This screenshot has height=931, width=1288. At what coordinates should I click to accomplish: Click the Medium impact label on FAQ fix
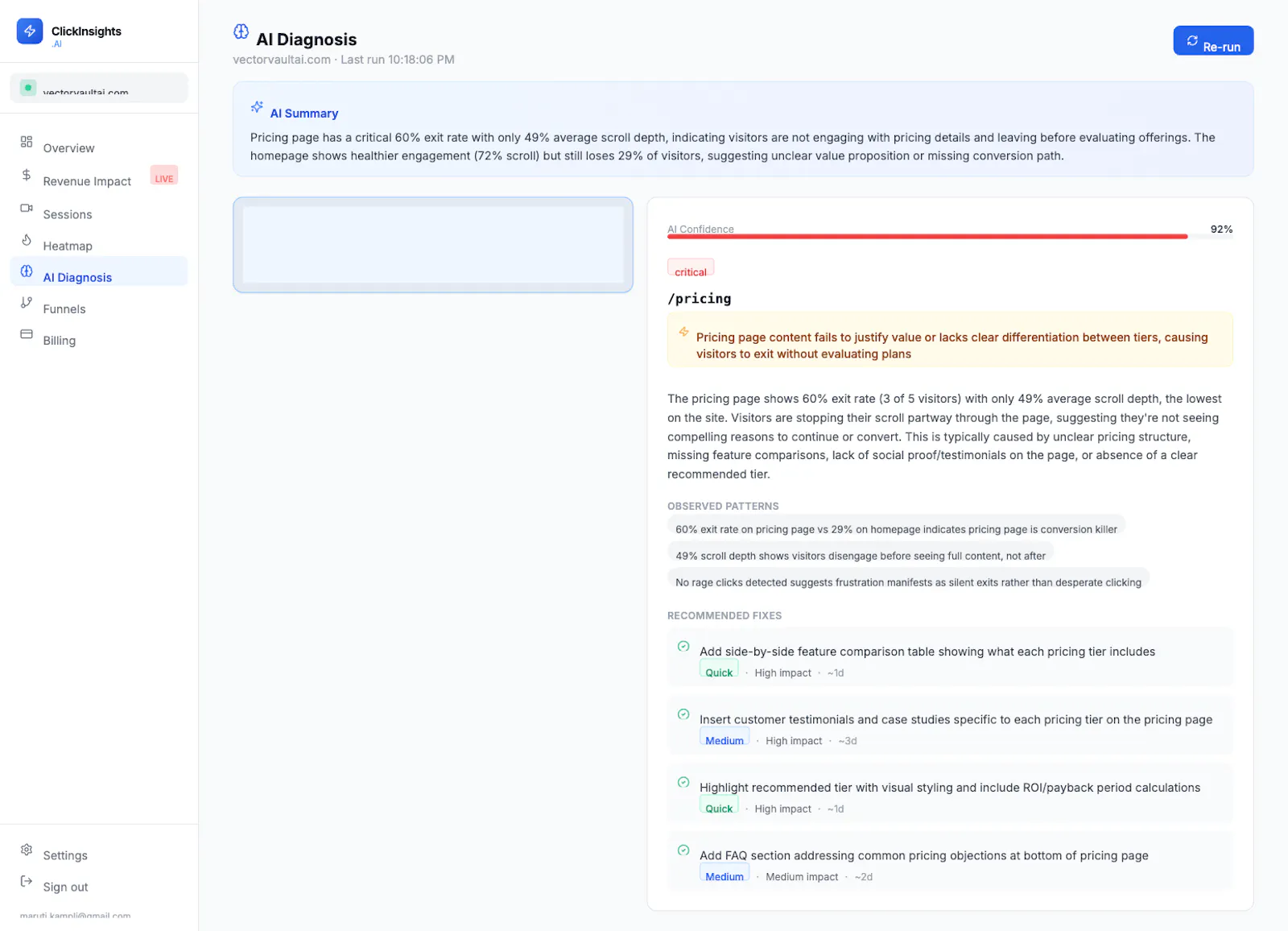tap(802, 877)
